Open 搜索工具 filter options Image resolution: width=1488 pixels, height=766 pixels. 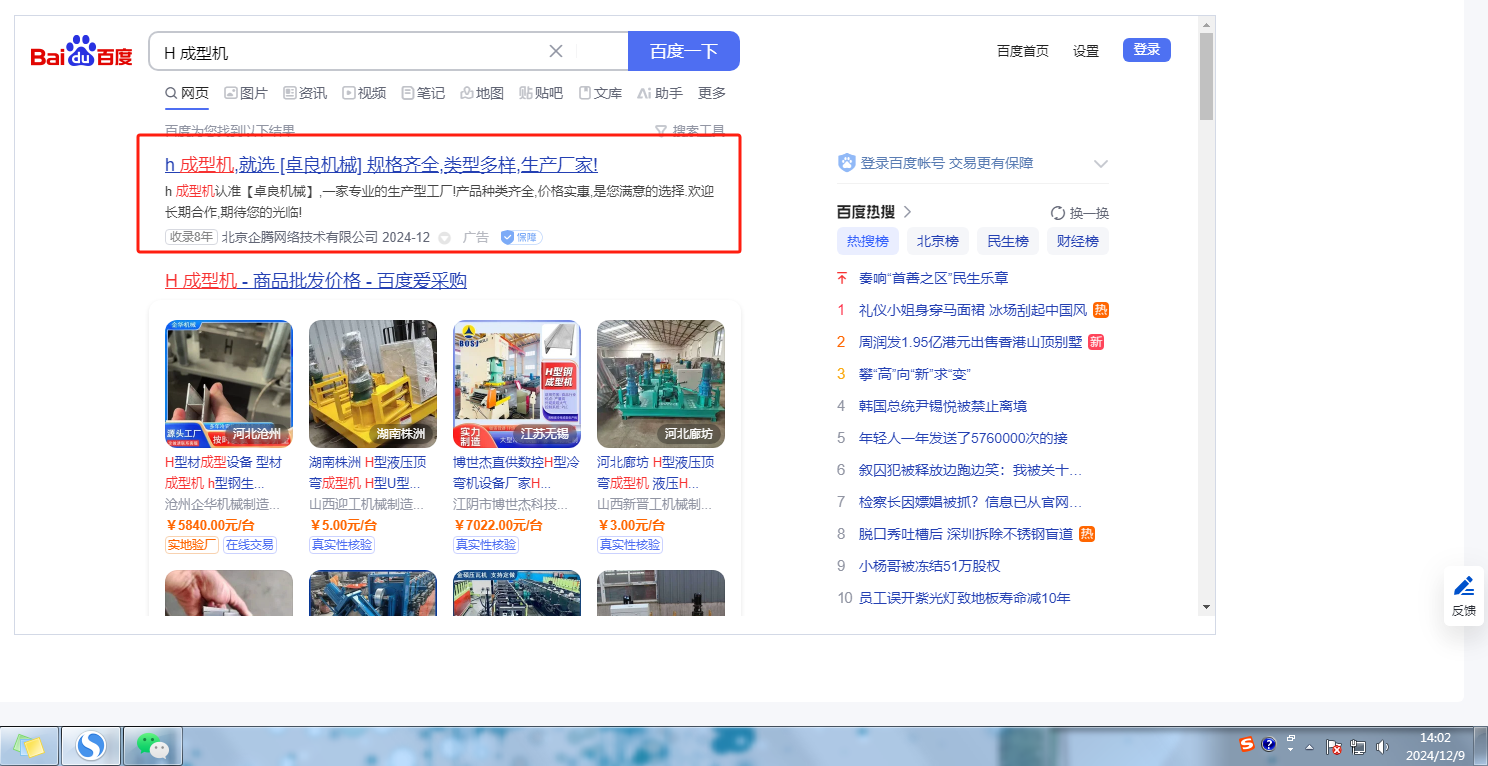pos(690,130)
